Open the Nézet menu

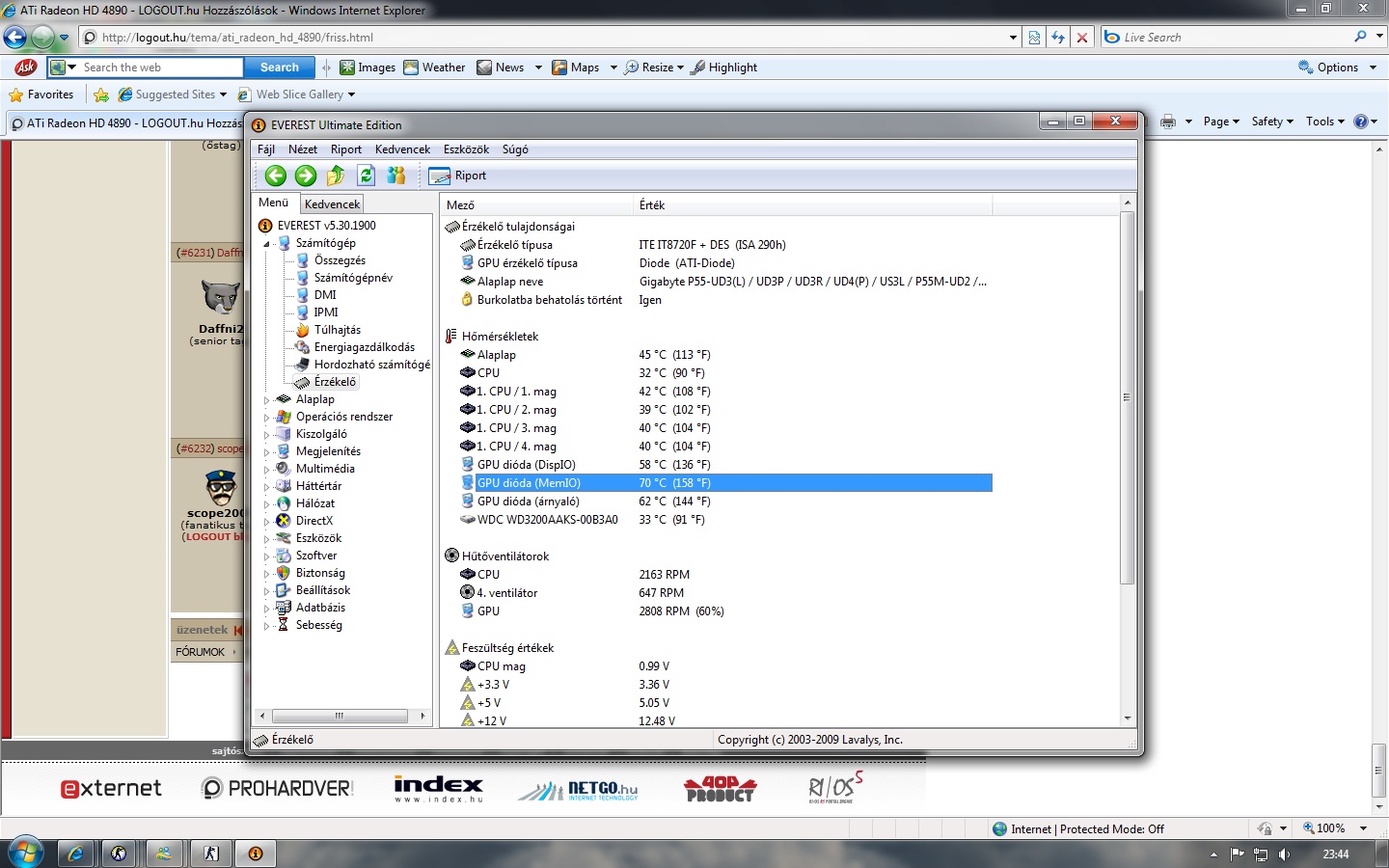point(303,149)
